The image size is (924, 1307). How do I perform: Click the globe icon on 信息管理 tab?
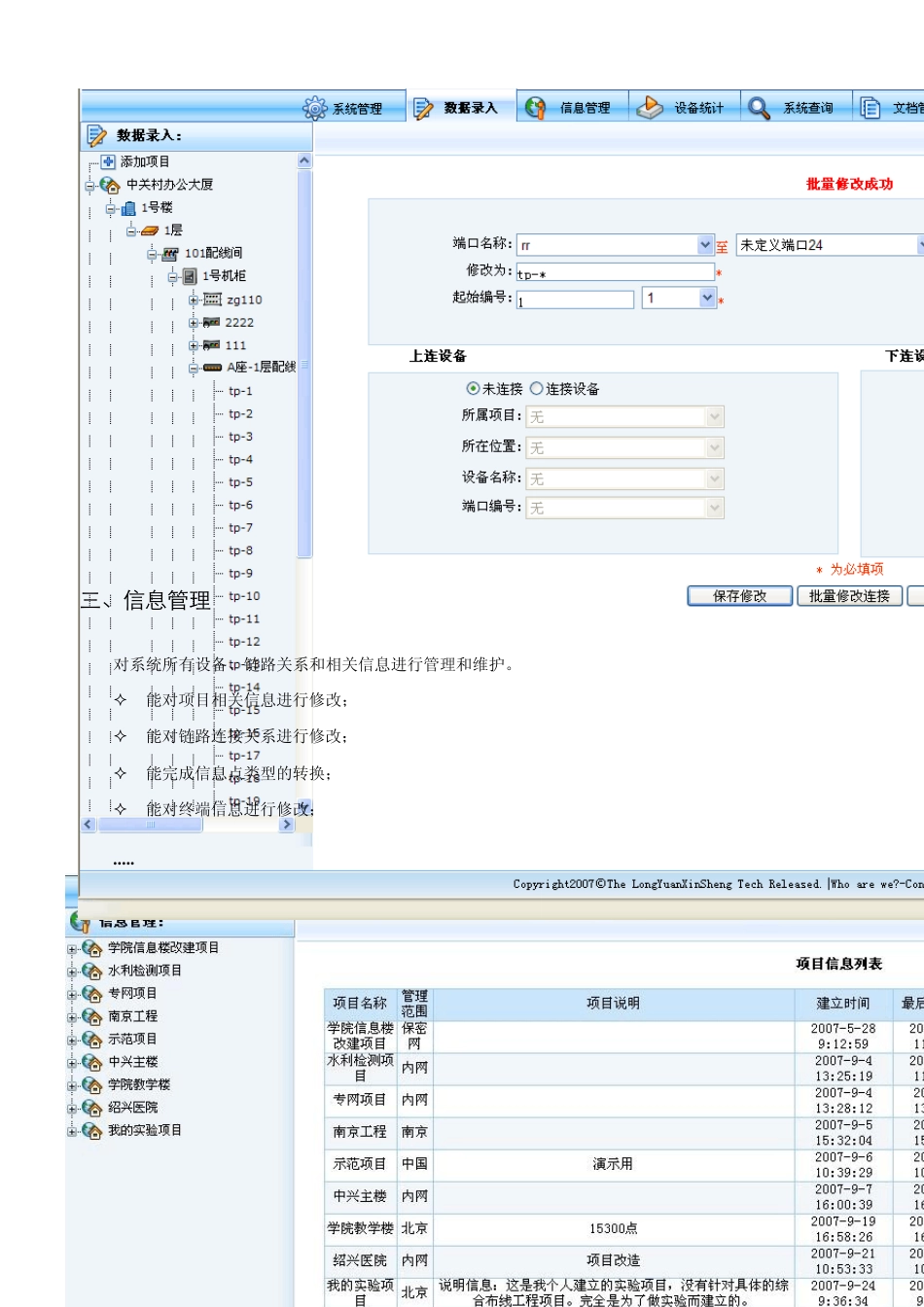pyautogui.click(x=536, y=108)
